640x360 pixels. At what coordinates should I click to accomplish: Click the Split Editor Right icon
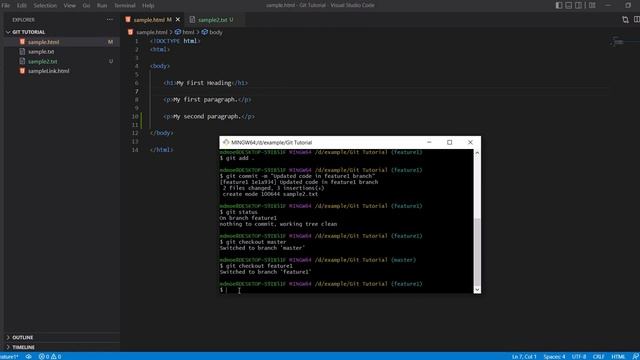(x=636, y=20)
